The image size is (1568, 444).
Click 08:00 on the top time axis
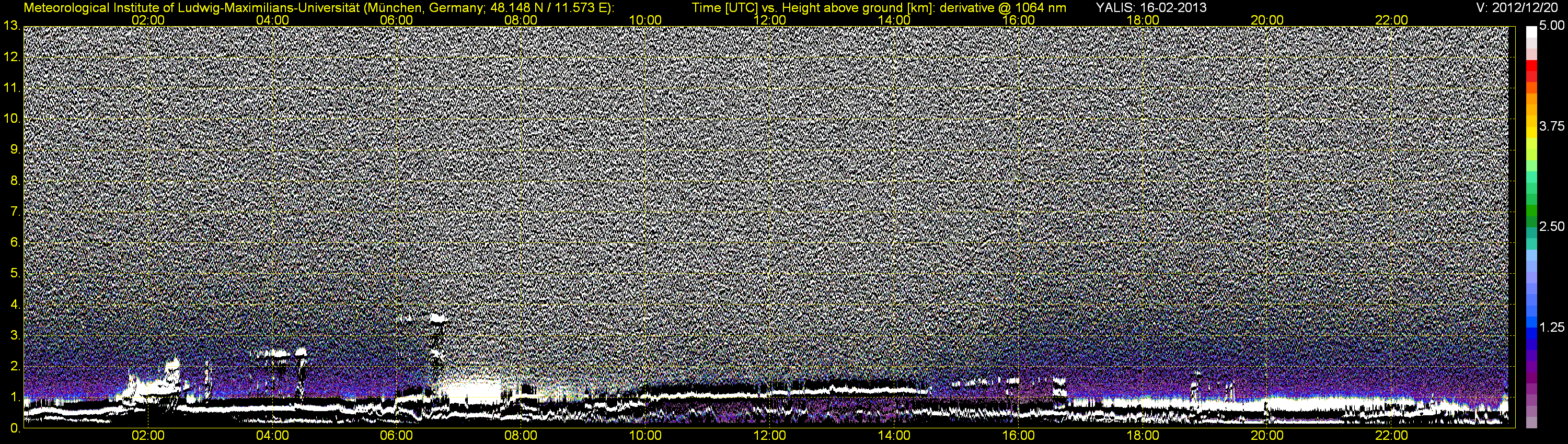point(521,20)
